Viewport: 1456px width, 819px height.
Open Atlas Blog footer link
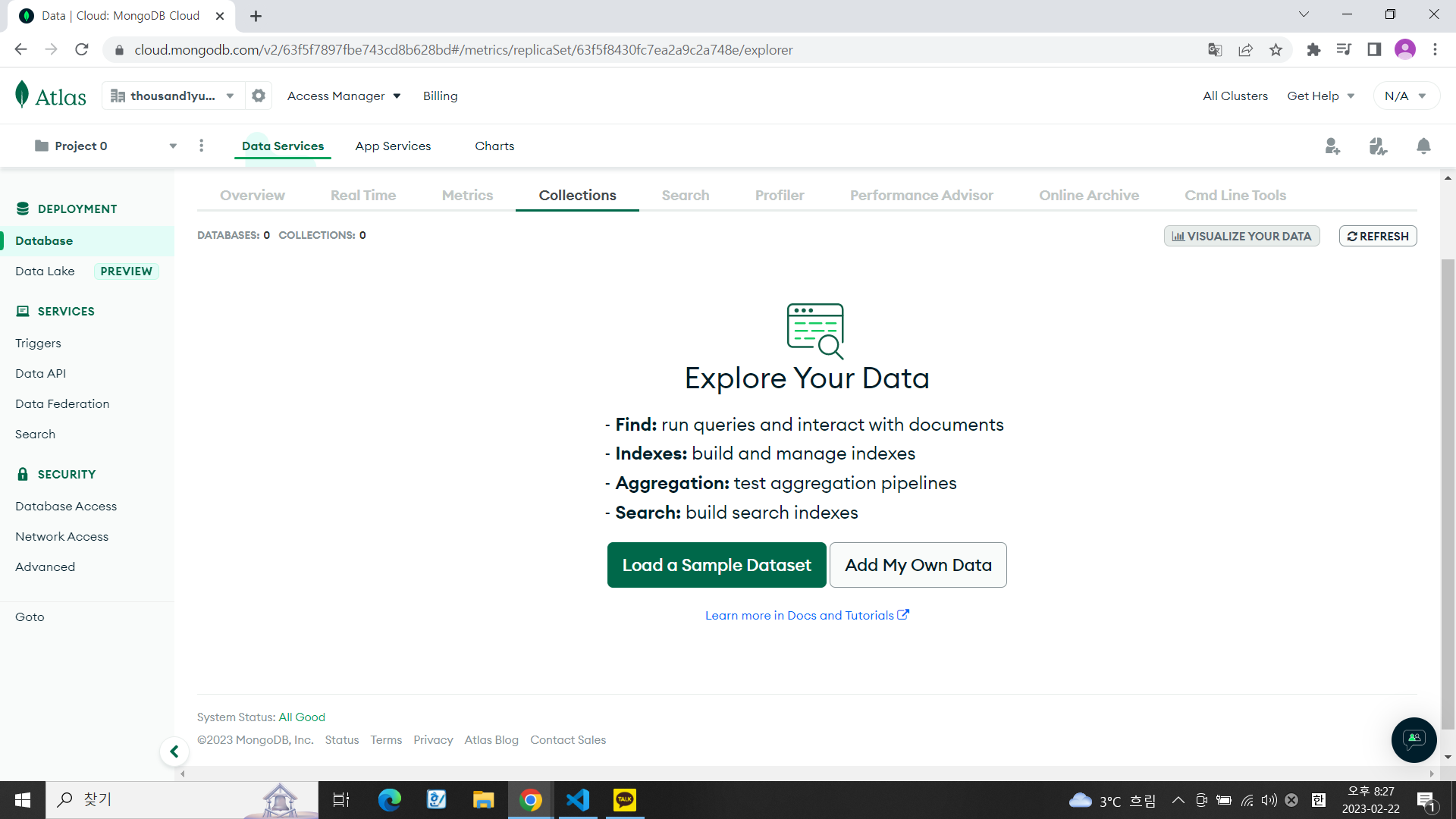click(x=491, y=739)
